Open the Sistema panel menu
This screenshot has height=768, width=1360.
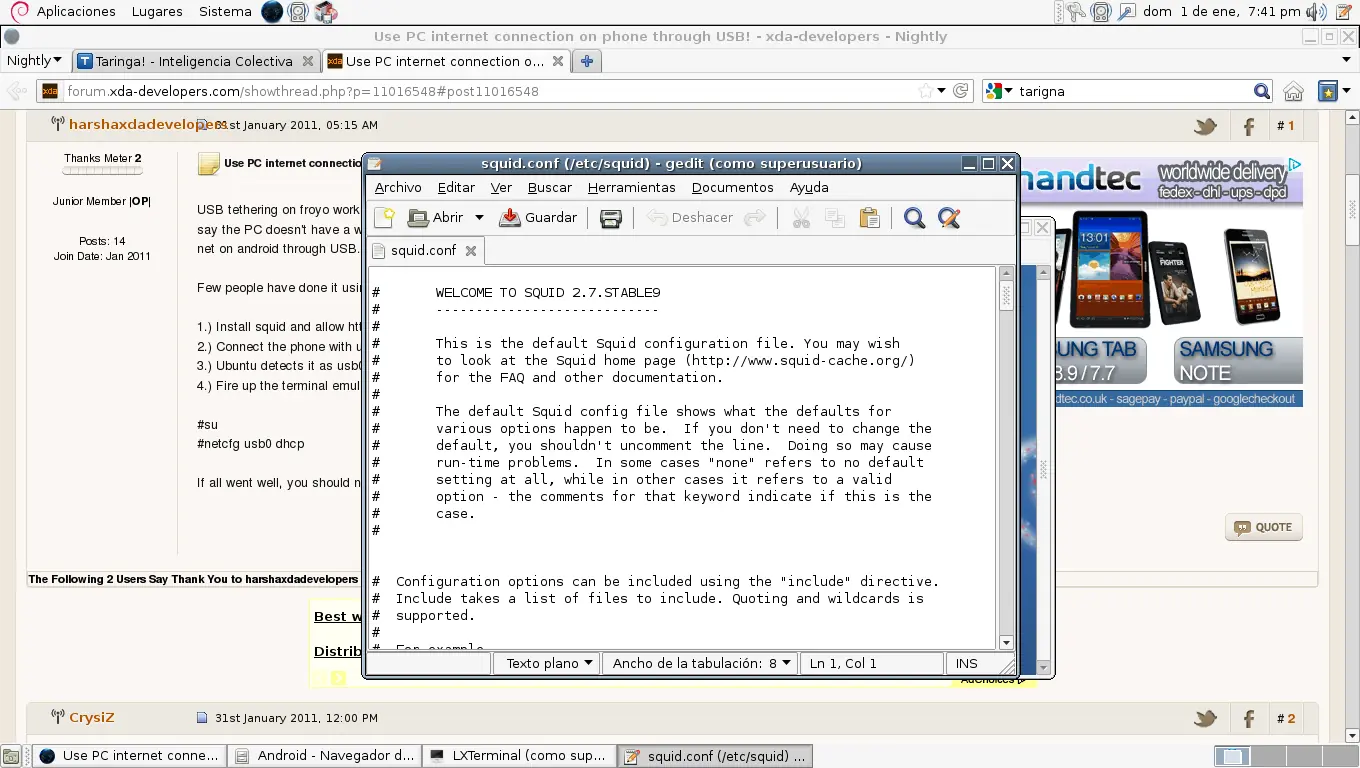coord(225,12)
